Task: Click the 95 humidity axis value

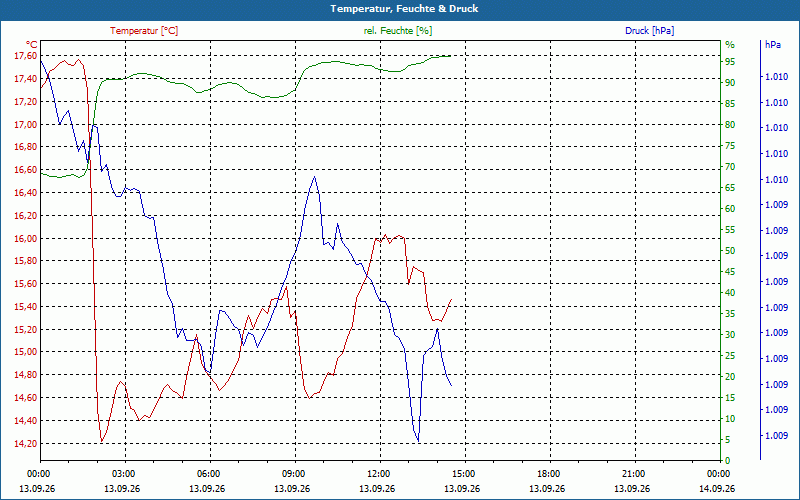Action: click(730, 62)
